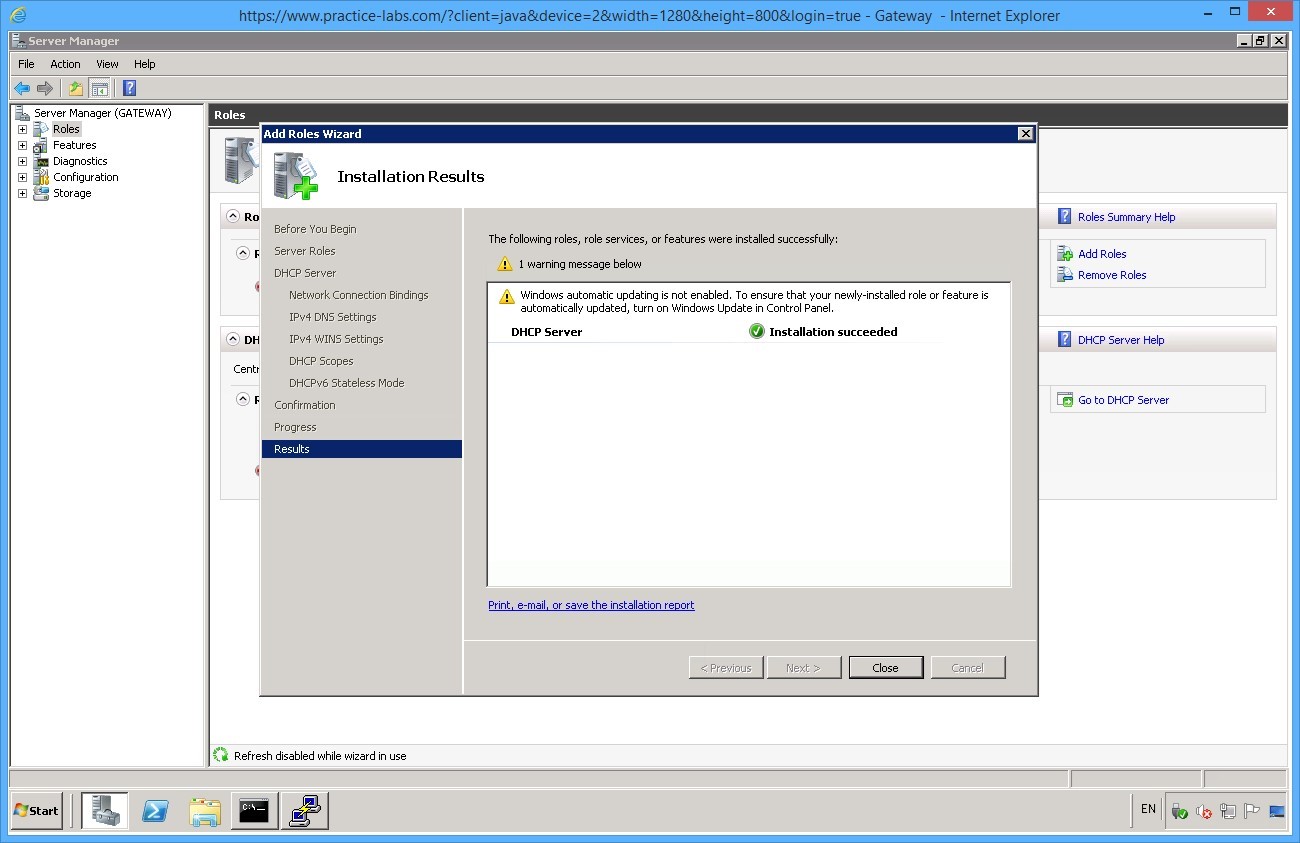Expand the Configuration tree node
Image resolution: width=1300 pixels, height=843 pixels.
[x=22, y=177]
